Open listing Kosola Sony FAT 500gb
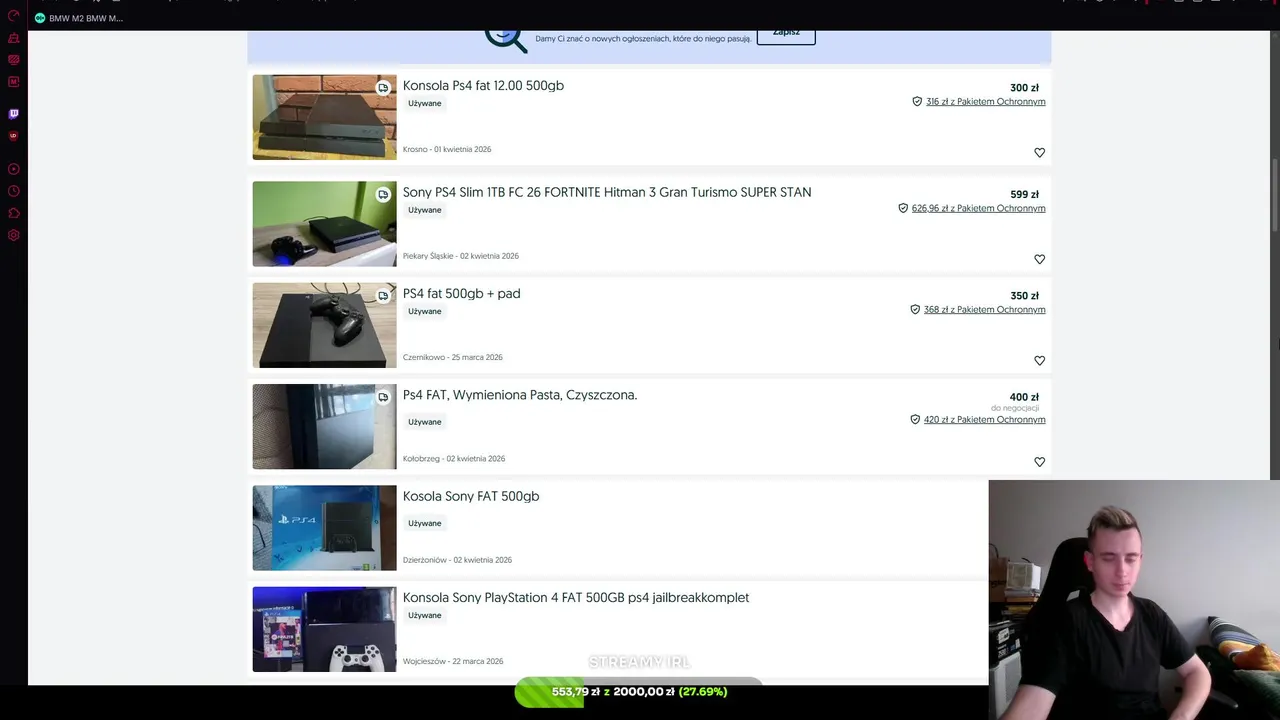 pos(471,496)
